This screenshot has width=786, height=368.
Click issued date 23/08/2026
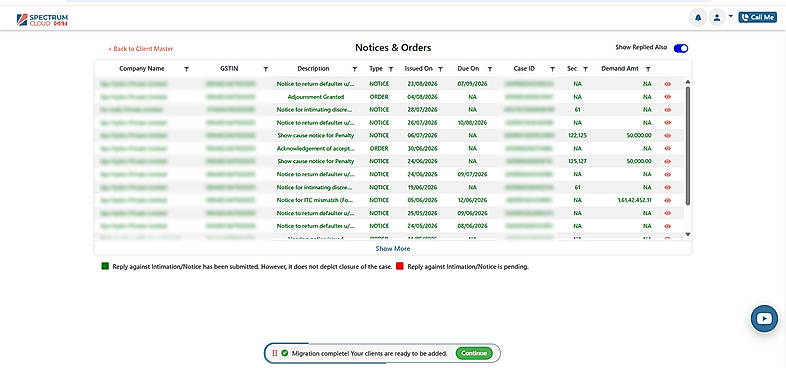423,84
